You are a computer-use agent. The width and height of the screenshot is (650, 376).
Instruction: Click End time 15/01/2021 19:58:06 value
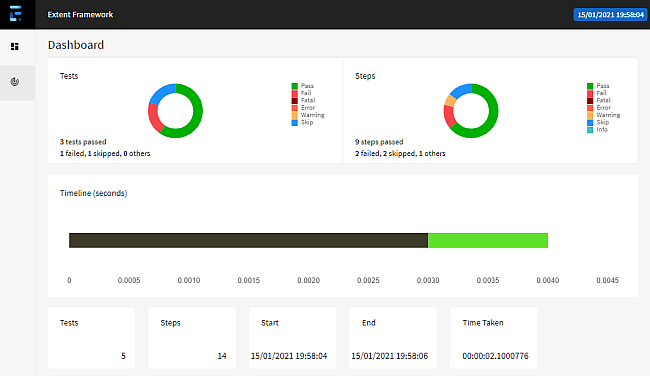390,356
